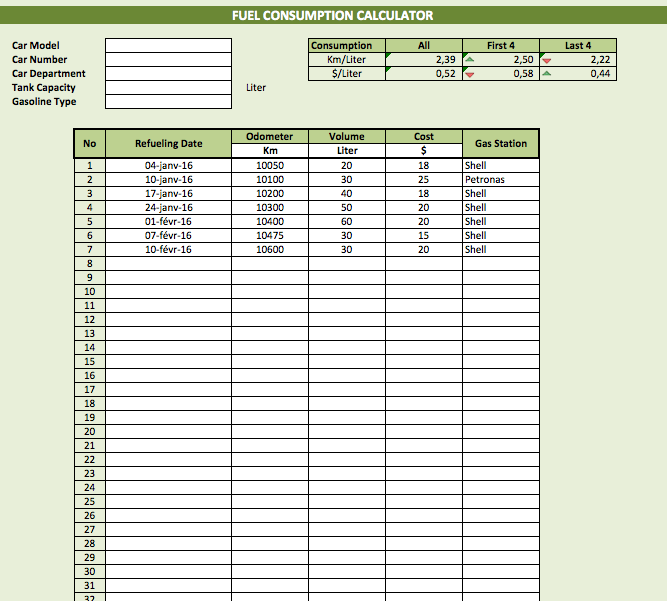Viewport: 667px width, 601px height.
Task: Select the odometer cell '10200'
Action: 270,194
